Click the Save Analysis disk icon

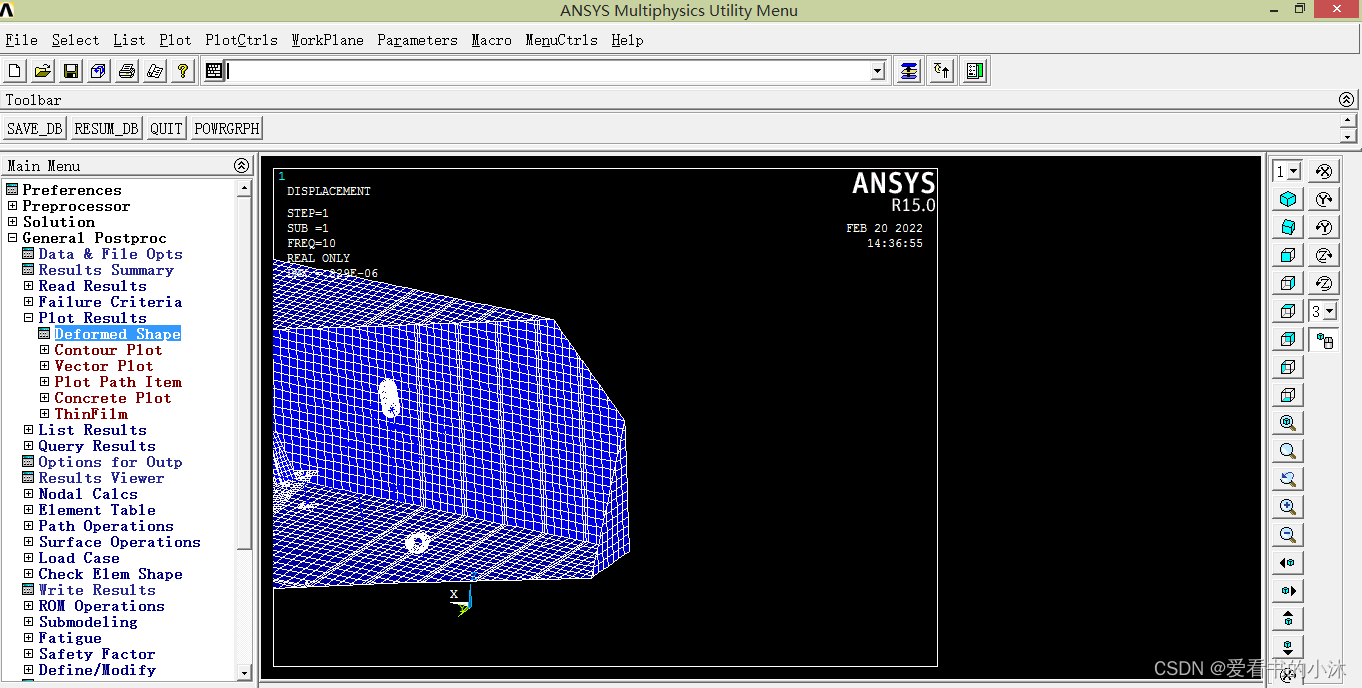[71, 71]
